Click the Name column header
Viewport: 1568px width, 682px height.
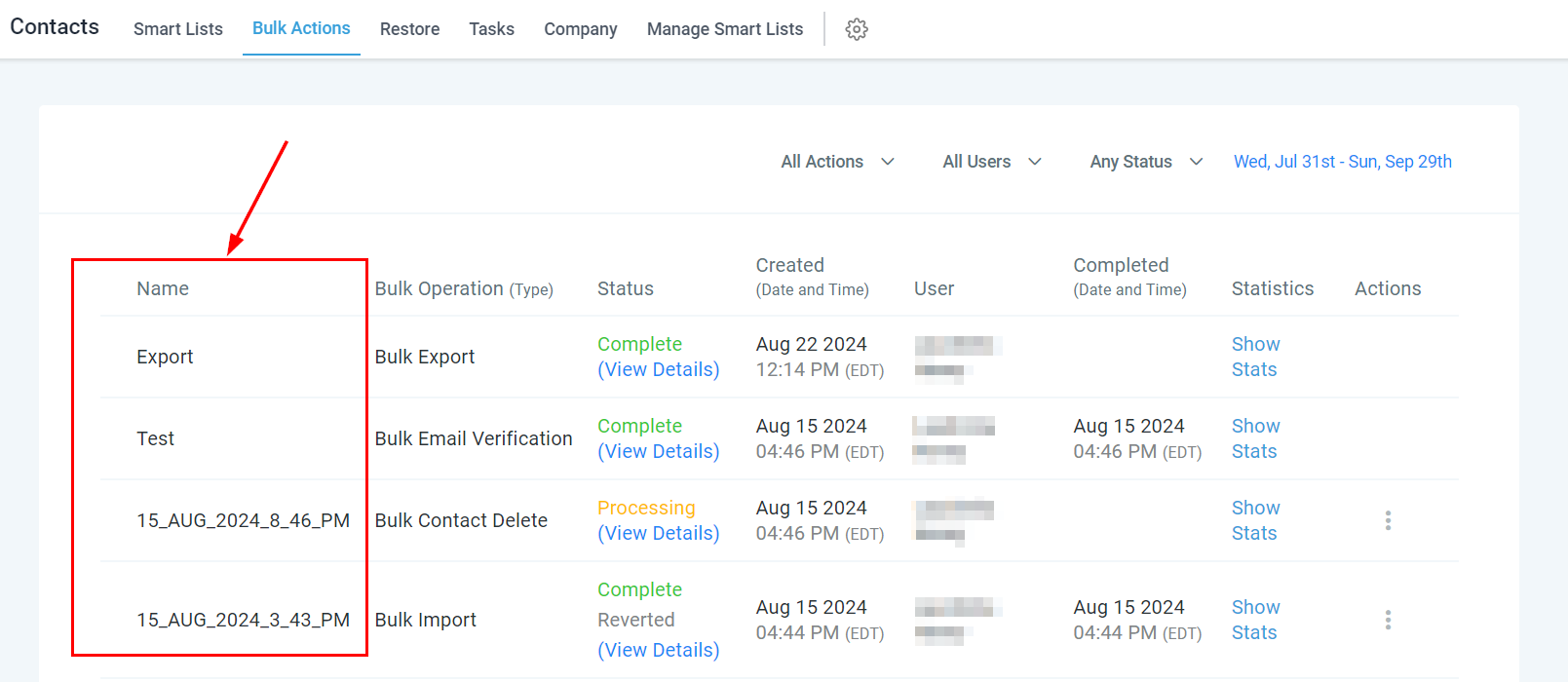click(163, 288)
